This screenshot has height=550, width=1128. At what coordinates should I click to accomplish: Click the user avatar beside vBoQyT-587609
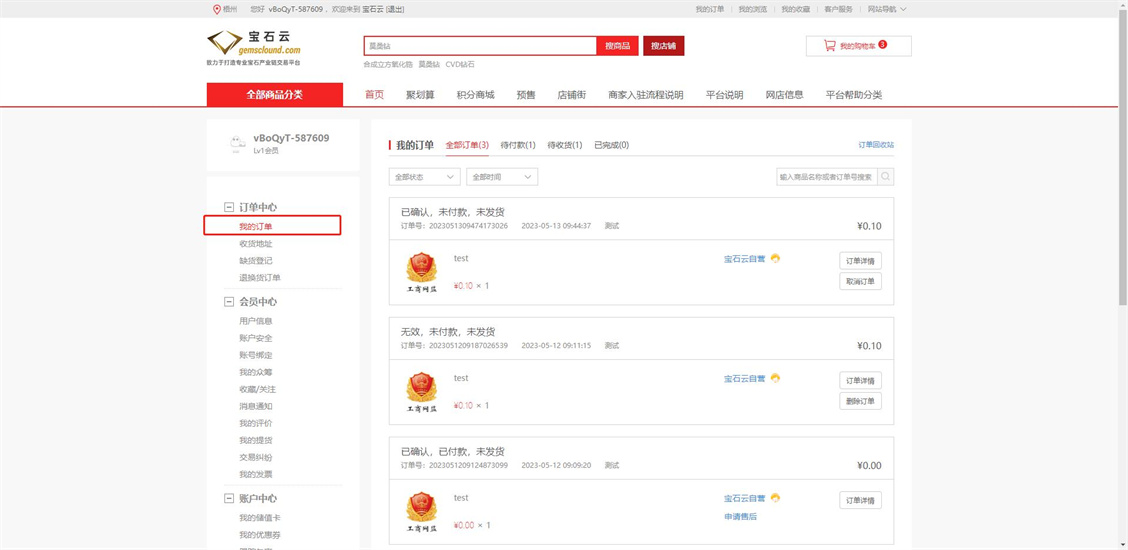236,144
